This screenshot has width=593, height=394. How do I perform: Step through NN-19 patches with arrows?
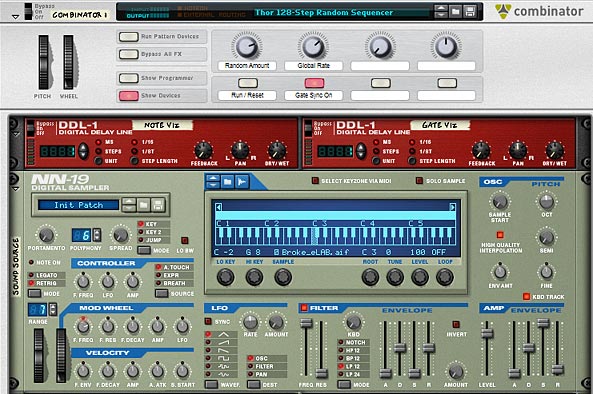[129, 205]
